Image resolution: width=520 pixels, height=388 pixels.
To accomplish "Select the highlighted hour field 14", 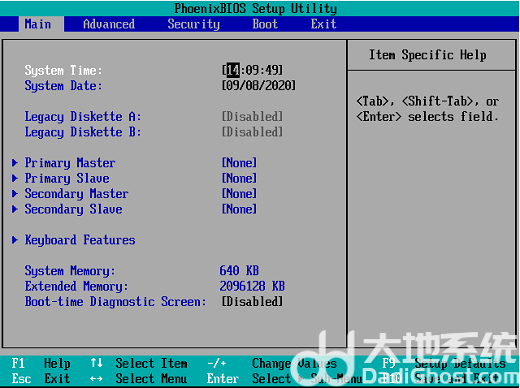I will [x=233, y=70].
